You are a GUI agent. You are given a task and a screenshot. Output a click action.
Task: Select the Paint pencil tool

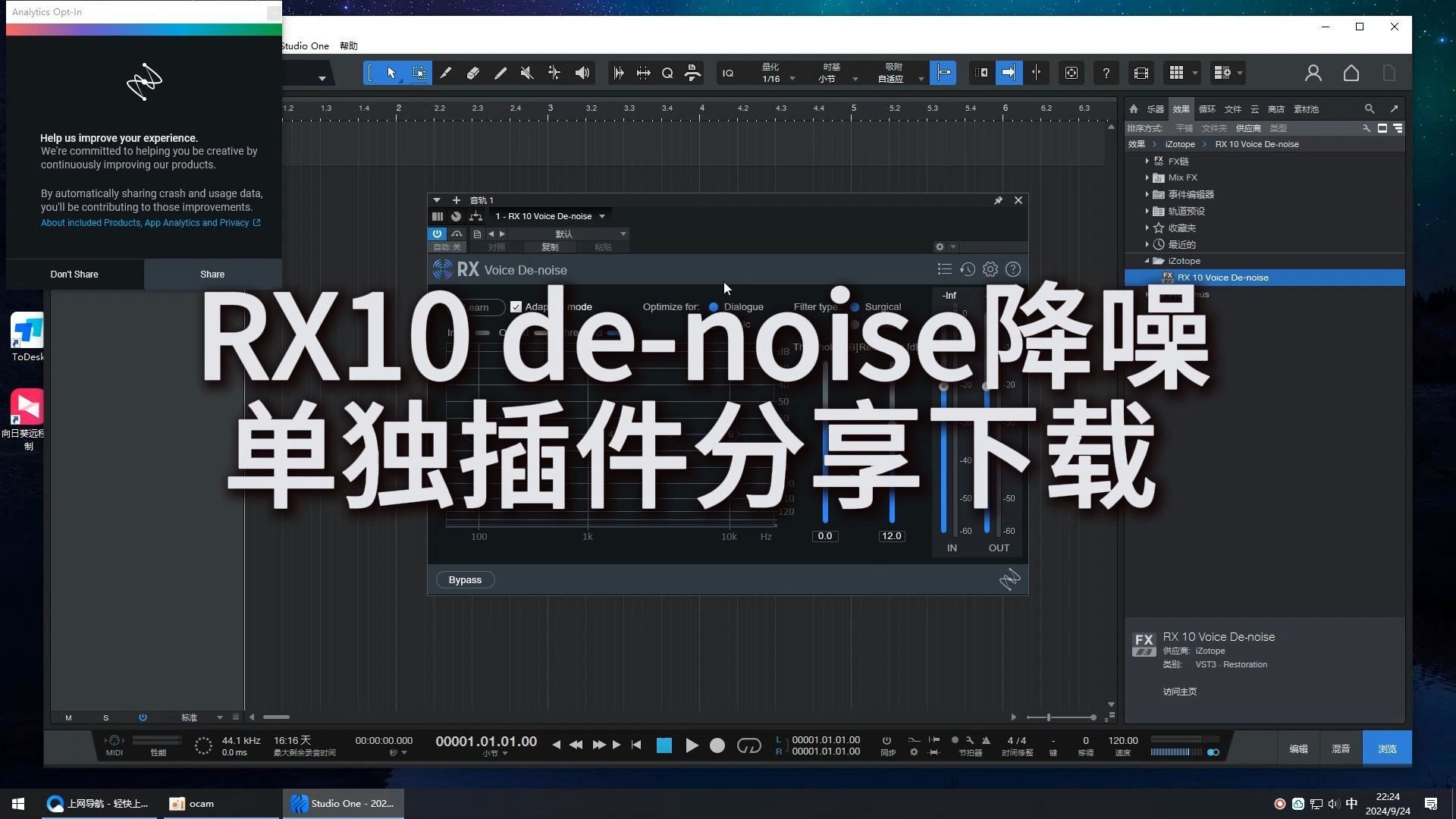point(500,73)
